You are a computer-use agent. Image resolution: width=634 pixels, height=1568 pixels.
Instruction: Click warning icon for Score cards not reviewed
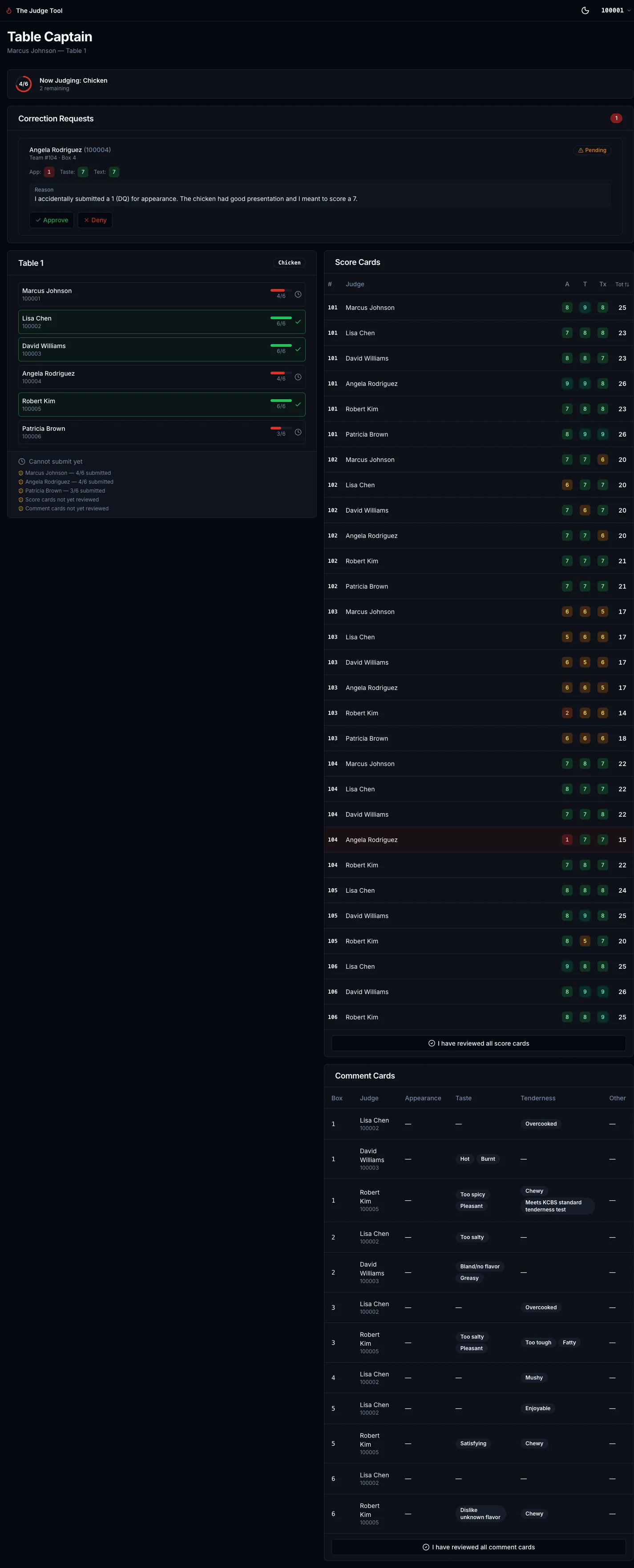pos(21,500)
